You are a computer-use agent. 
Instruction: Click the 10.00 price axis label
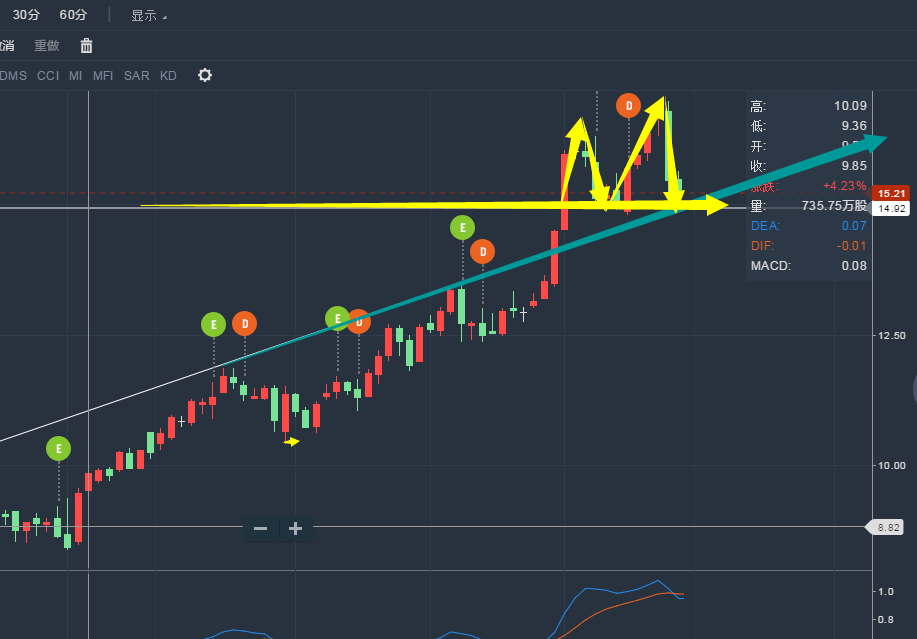(x=891, y=465)
